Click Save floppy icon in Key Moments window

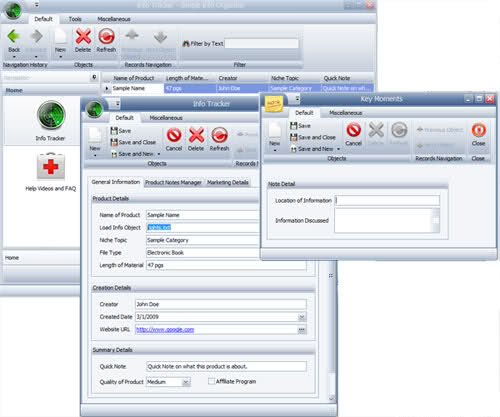click(x=293, y=126)
